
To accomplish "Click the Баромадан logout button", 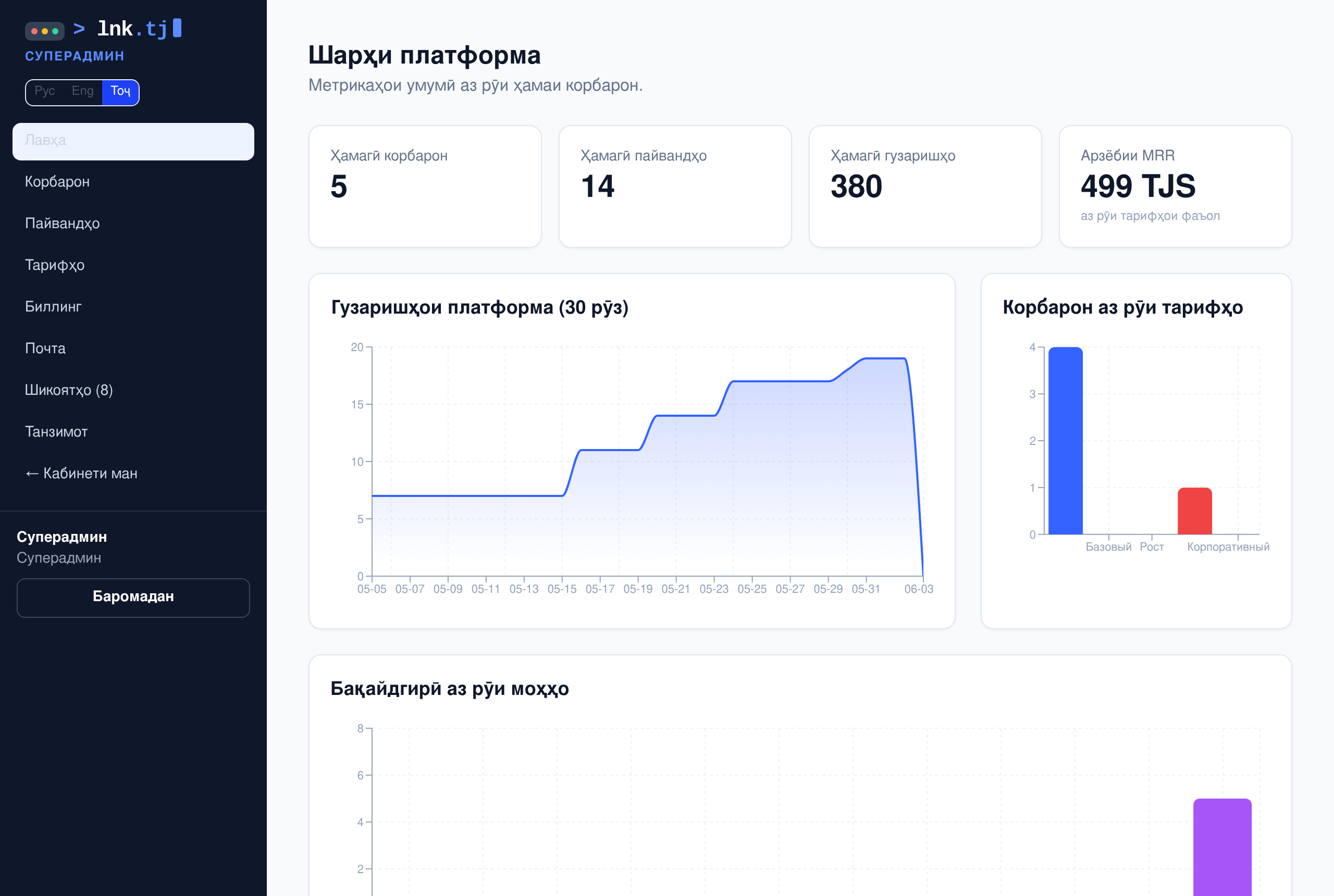I will [133, 597].
